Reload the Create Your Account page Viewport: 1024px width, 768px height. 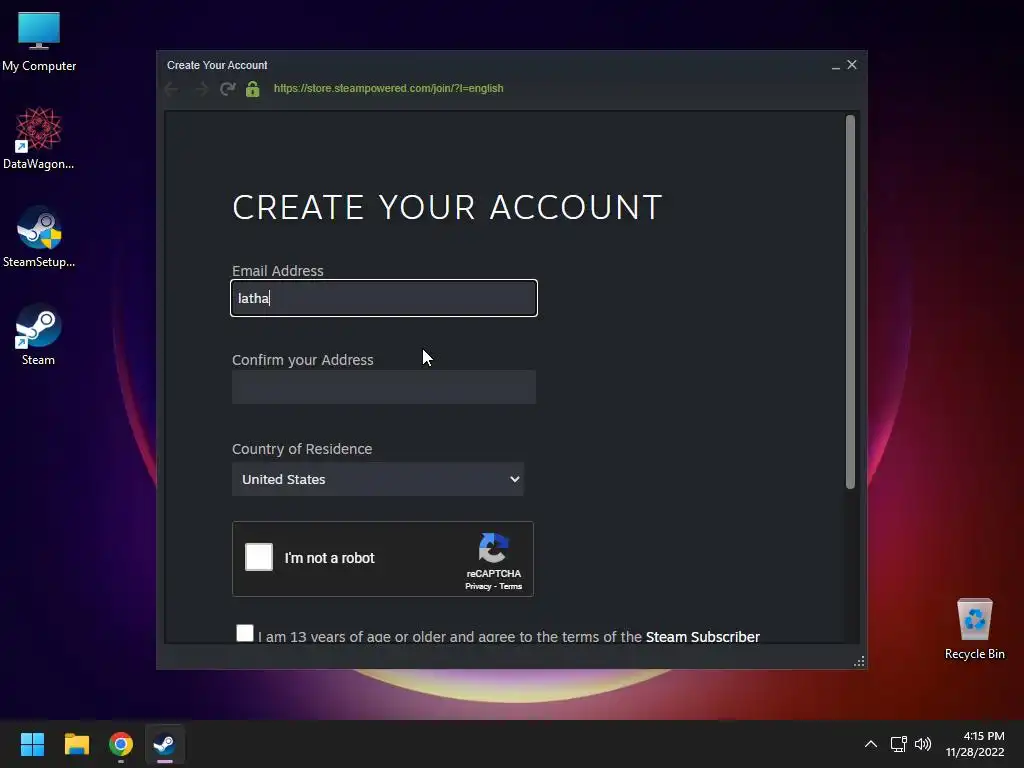tap(227, 89)
